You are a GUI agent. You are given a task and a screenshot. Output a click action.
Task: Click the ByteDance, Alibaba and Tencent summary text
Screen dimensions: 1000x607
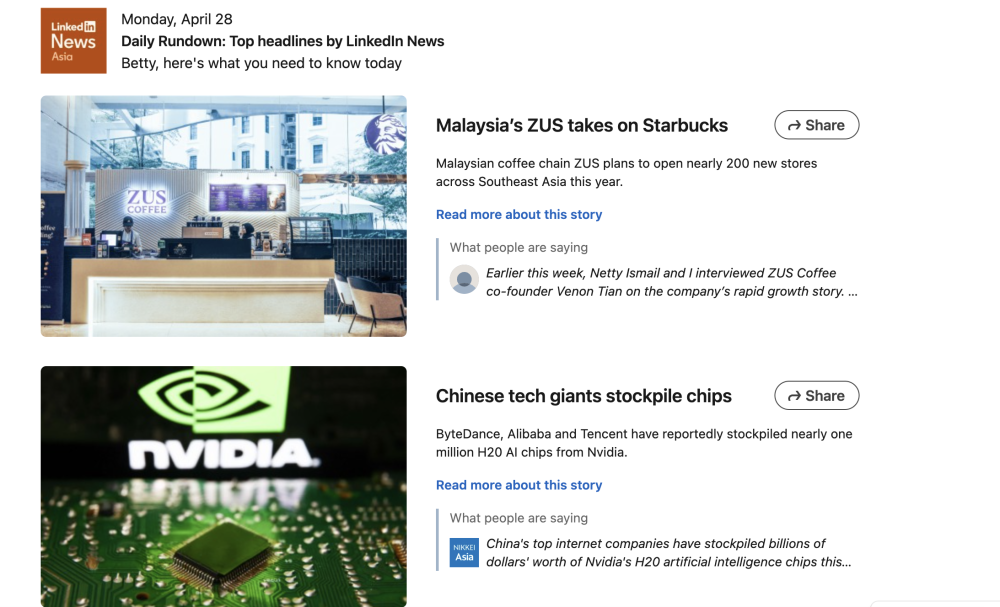pyautogui.click(x=644, y=443)
